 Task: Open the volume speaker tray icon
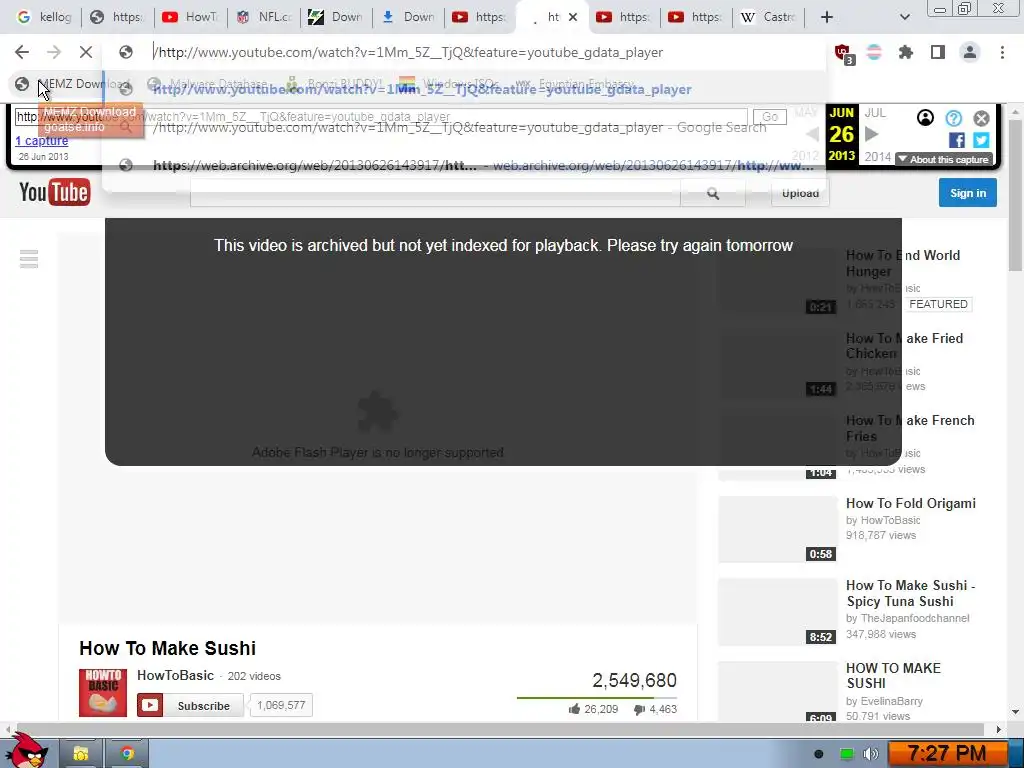pyautogui.click(x=871, y=754)
